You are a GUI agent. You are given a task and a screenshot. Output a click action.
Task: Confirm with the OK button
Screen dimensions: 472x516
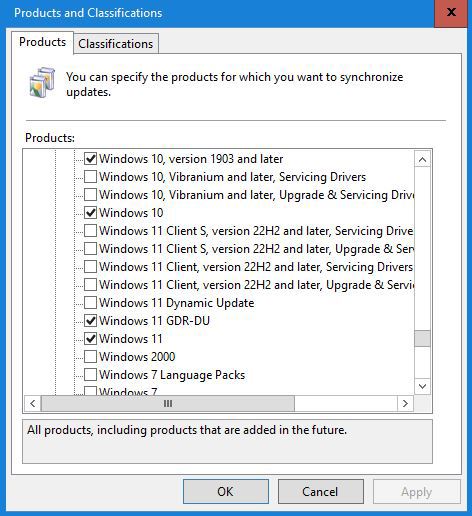(x=226, y=491)
